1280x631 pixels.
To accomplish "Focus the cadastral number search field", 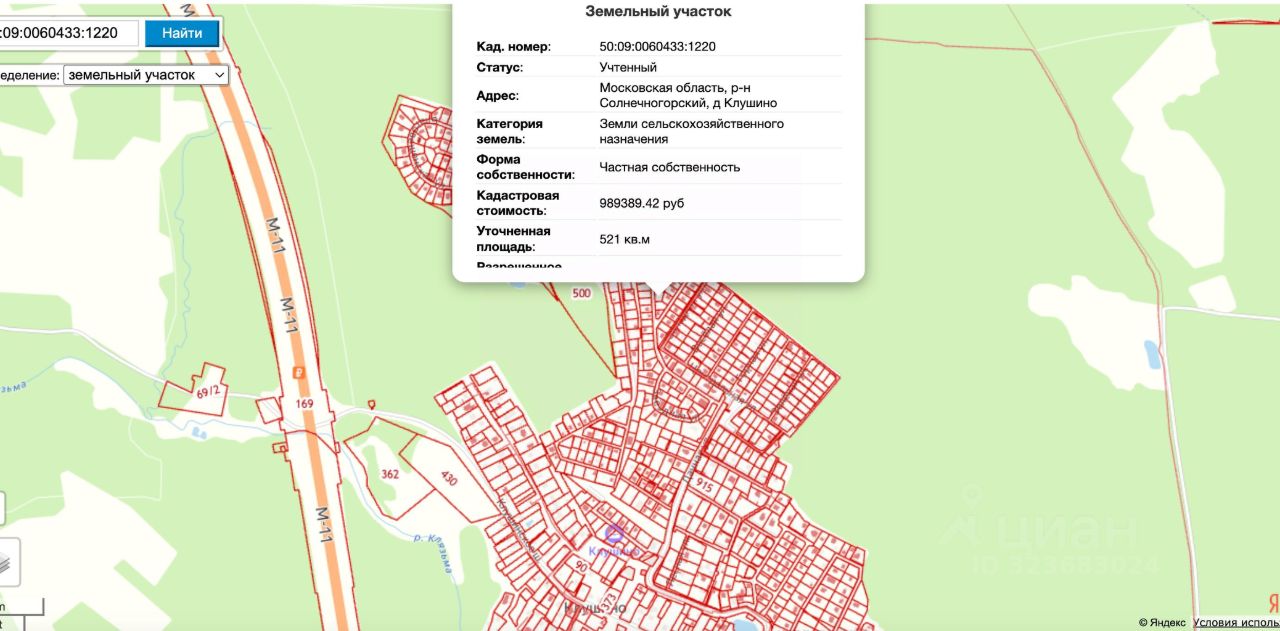I will (x=64, y=33).
